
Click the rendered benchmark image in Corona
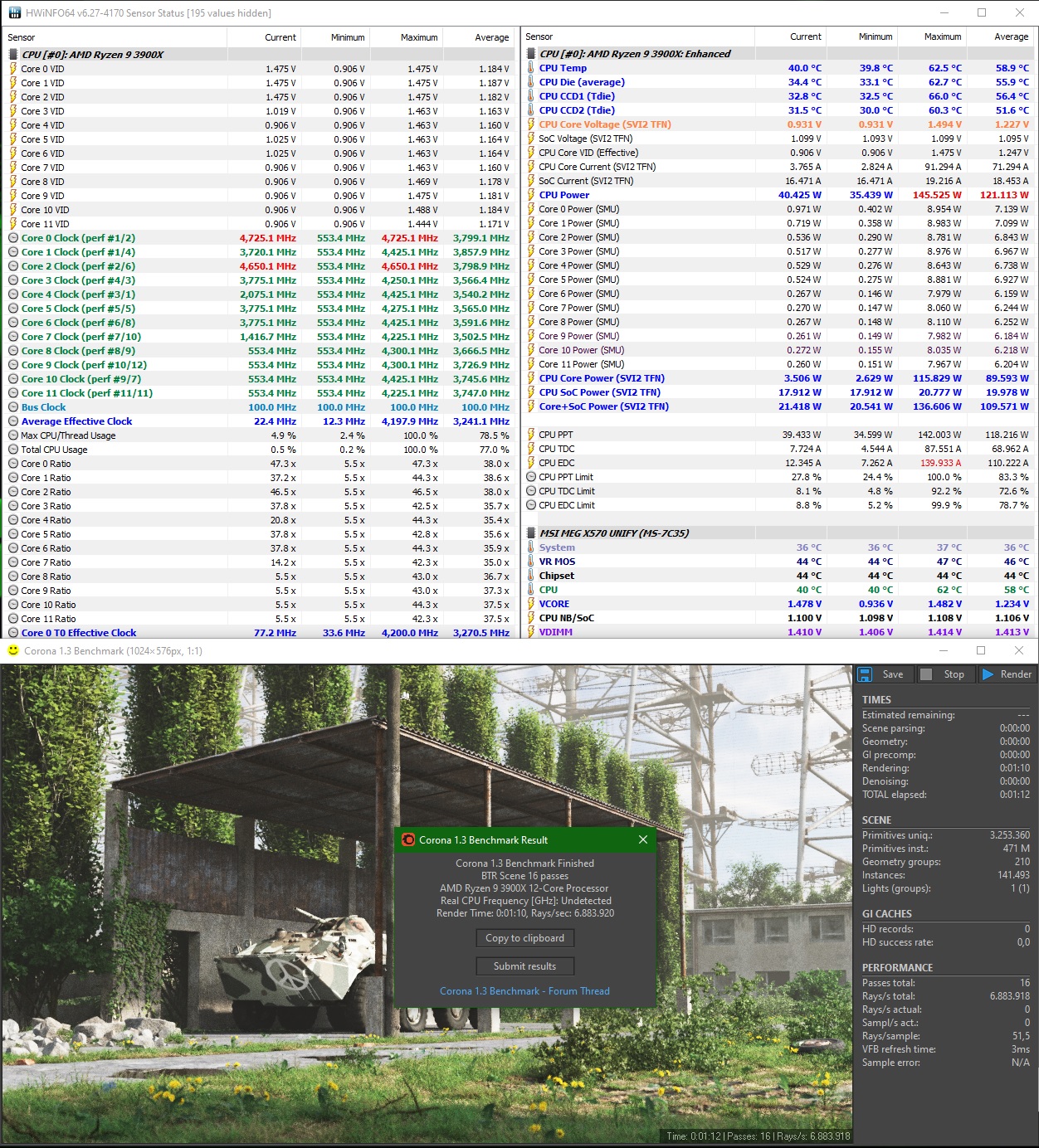point(427,904)
